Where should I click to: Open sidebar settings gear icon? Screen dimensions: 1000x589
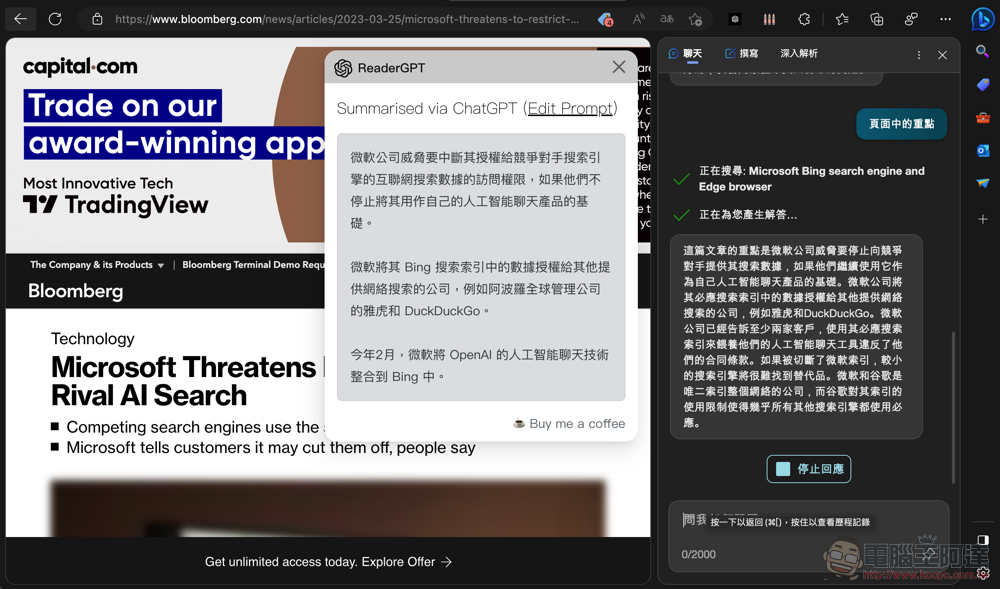click(983, 573)
